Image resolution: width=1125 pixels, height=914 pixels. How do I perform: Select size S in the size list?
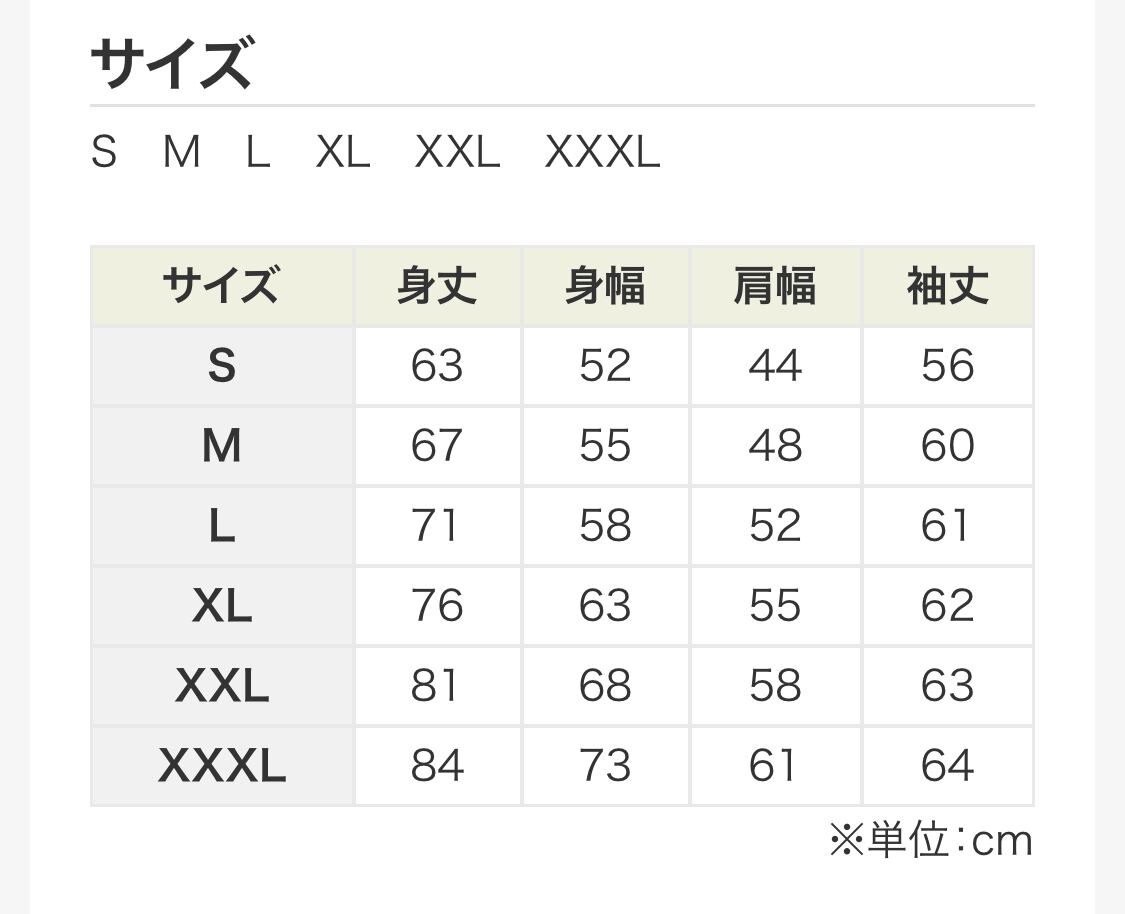click(104, 153)
